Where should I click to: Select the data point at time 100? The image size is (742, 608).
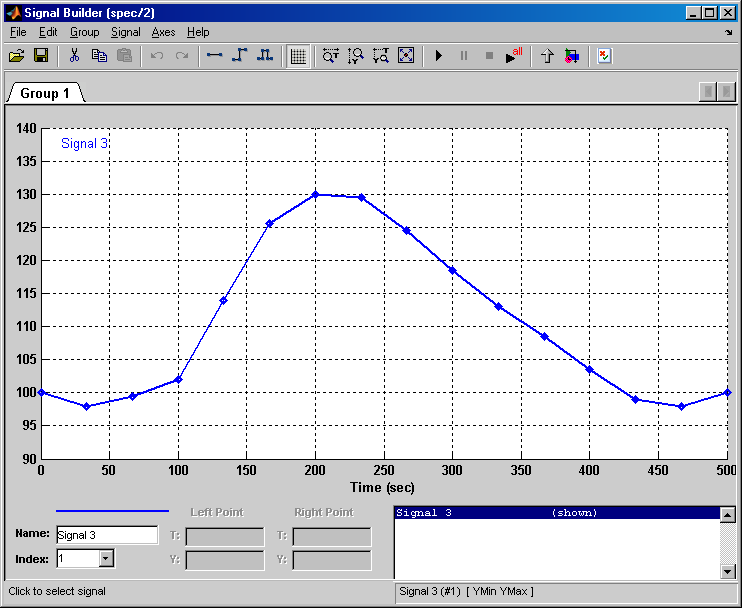click(x=178, y=379)
